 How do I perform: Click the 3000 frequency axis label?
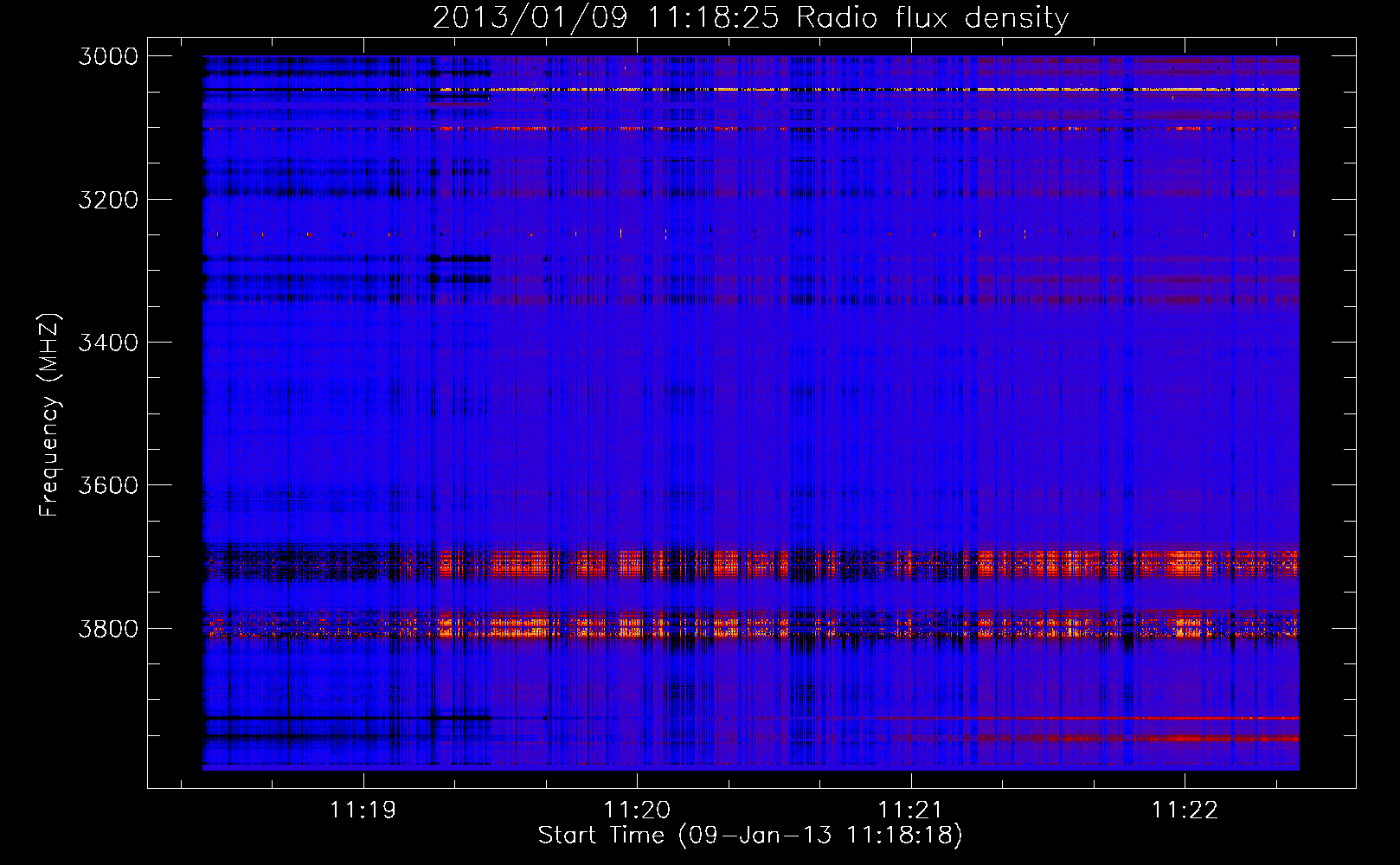(108, 56)
